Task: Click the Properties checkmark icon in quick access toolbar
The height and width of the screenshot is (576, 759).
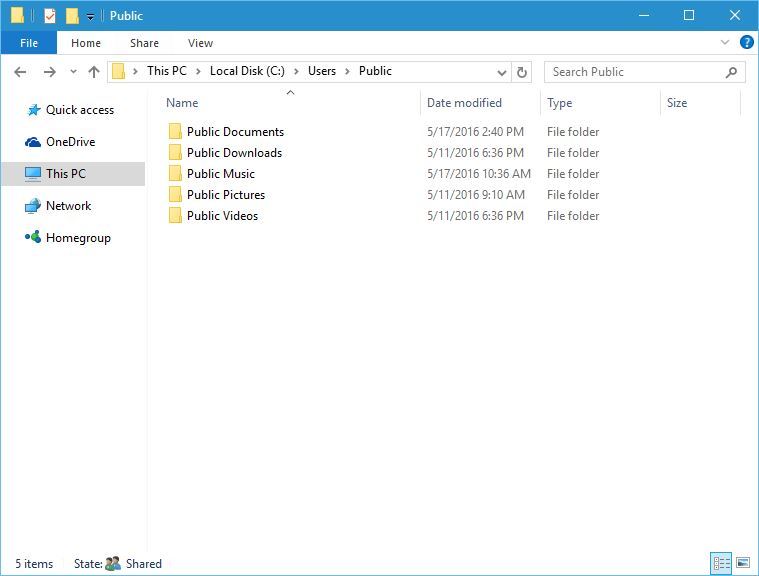Action: click(x=49, y=16)
